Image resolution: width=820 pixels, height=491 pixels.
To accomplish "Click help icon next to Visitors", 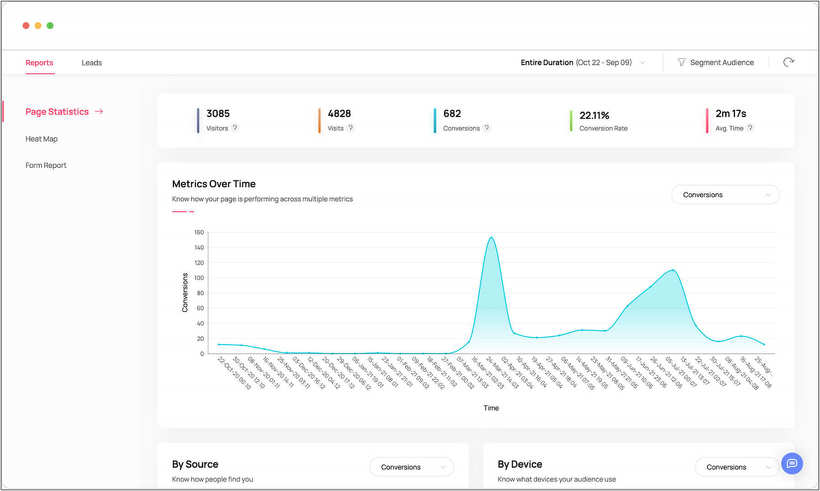I will coord(236,128).
